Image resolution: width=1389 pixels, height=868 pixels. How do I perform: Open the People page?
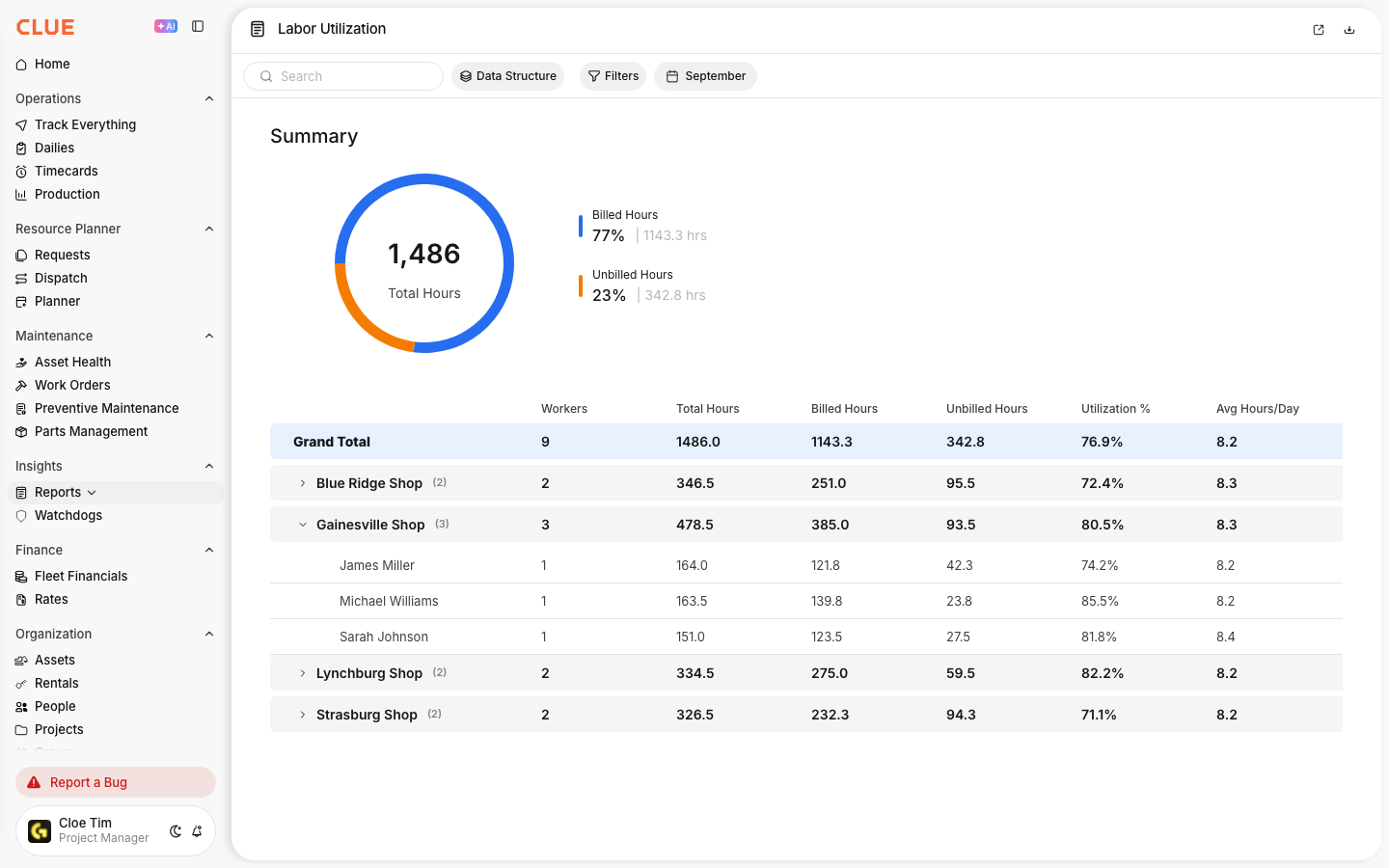pos(55,706)
